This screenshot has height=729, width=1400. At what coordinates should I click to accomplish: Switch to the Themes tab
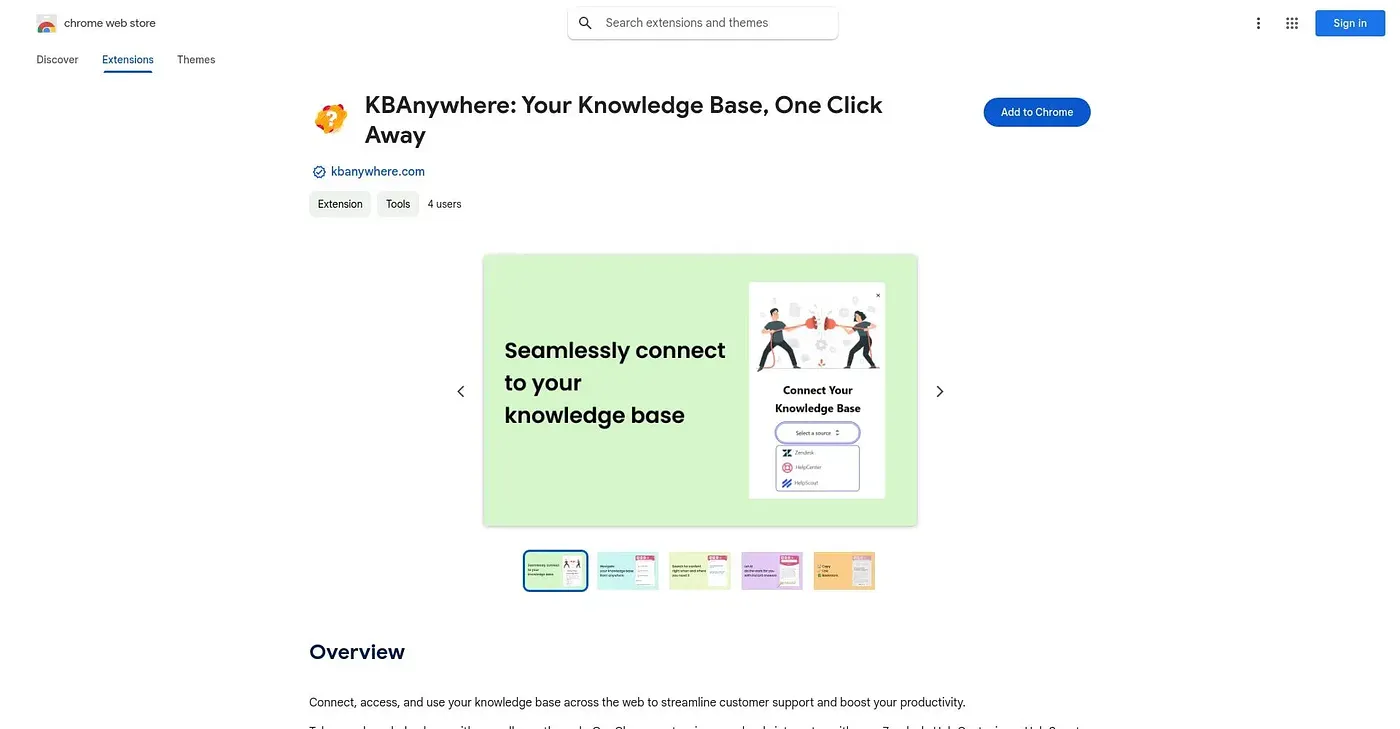(x=196, y=60)
